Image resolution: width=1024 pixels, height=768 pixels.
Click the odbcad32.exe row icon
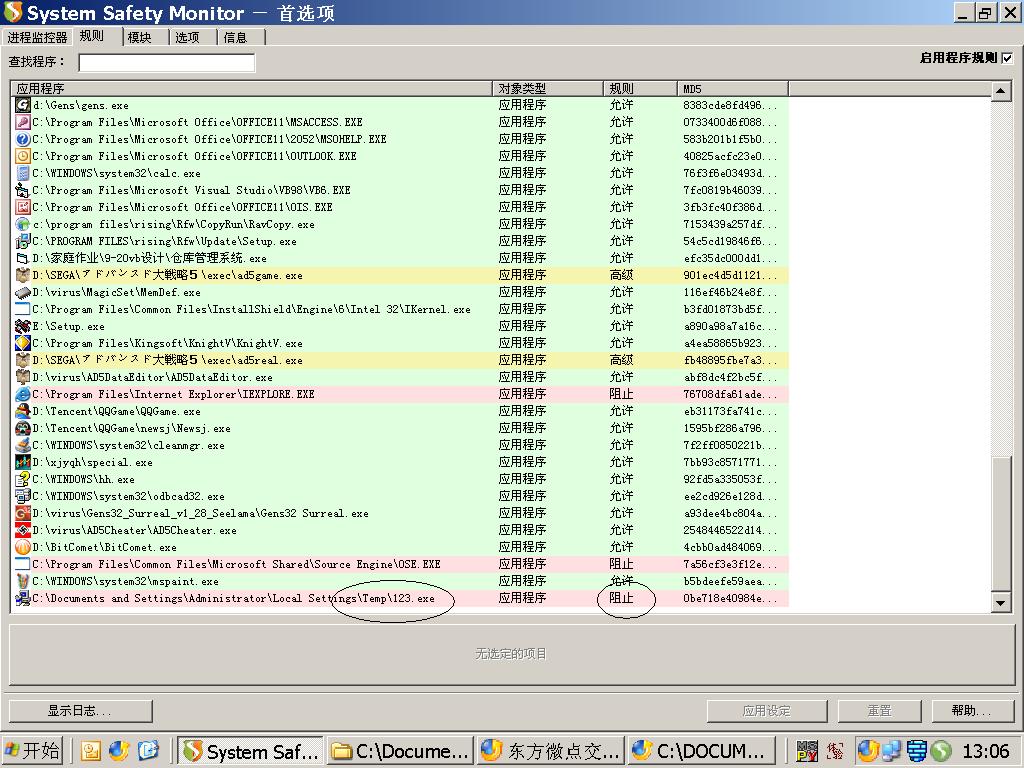point(23,496)
